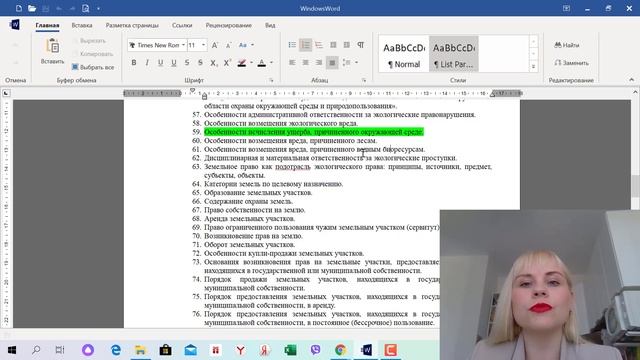Click Выбрать все select-all button

(x=93, y=67)
